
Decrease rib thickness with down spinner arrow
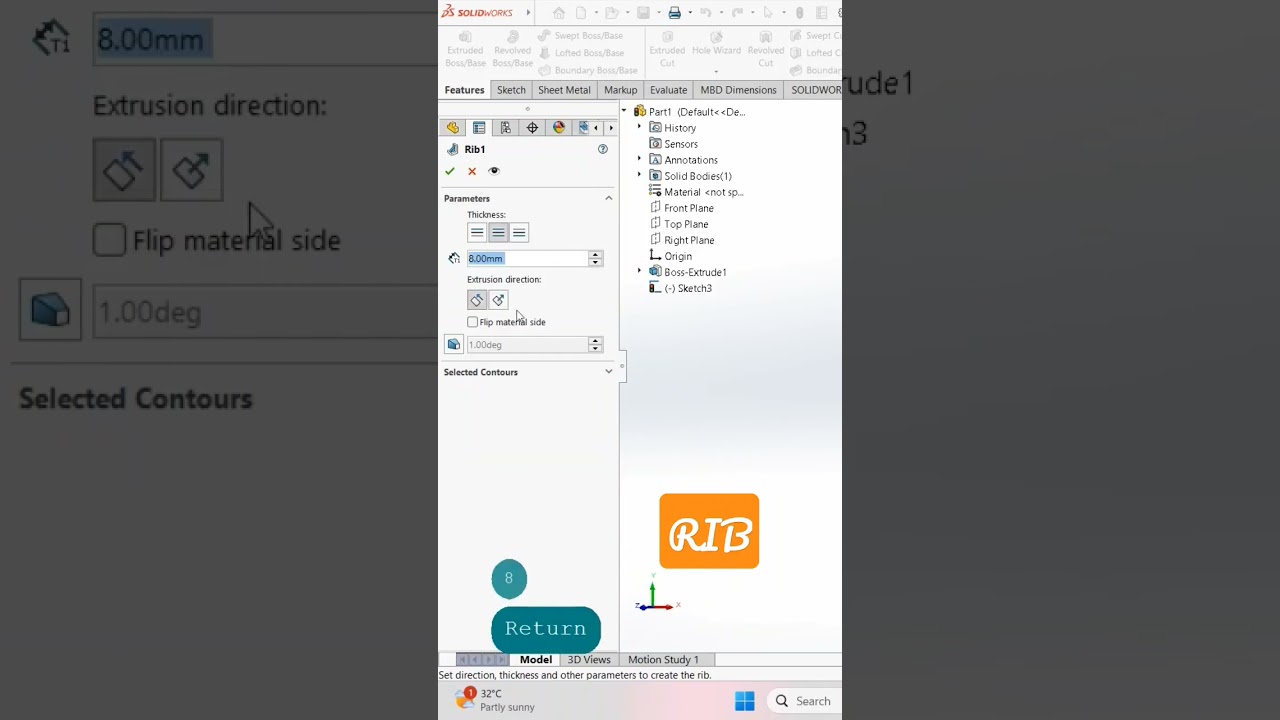click(x=595, y=262)
